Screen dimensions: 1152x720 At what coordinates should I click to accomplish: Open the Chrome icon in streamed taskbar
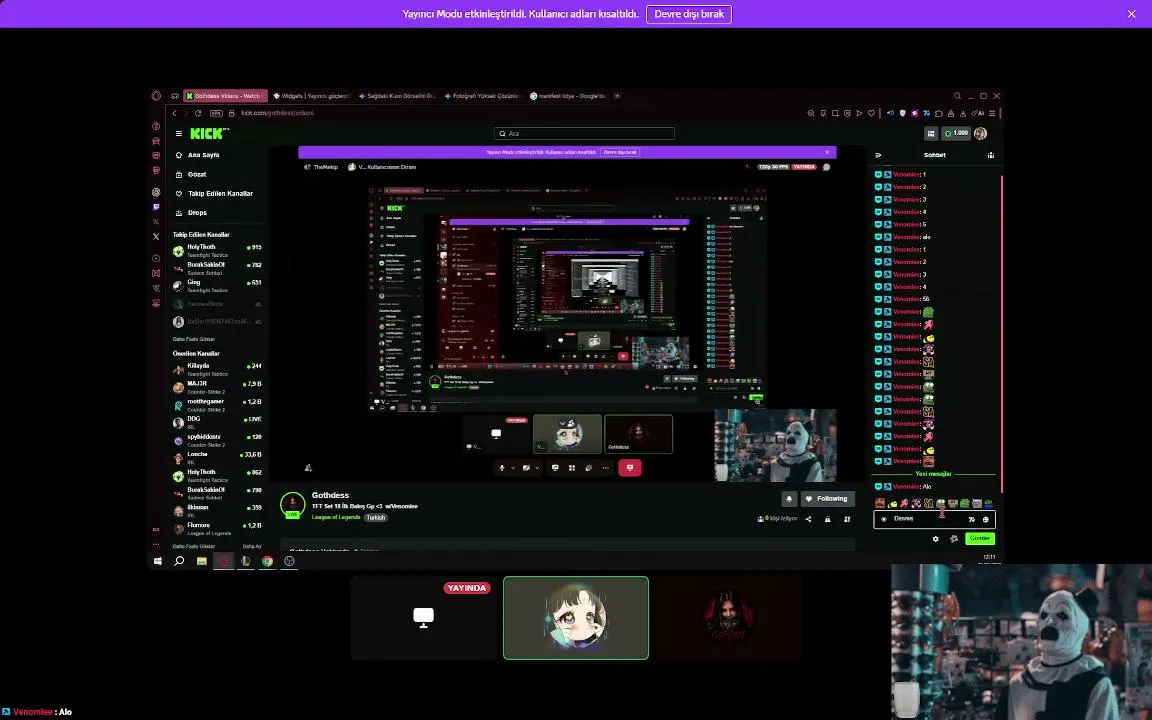pos(267,561)
